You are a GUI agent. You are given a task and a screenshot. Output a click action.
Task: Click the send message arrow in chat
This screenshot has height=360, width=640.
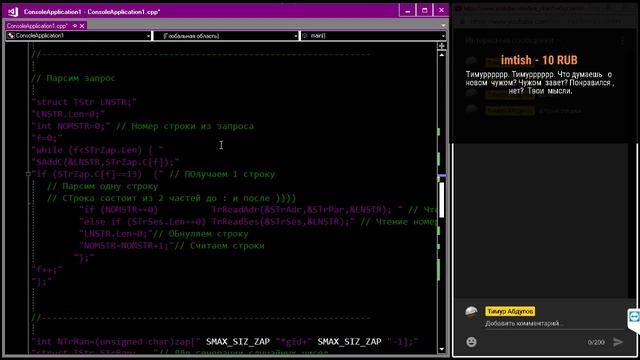pos(618,342)
